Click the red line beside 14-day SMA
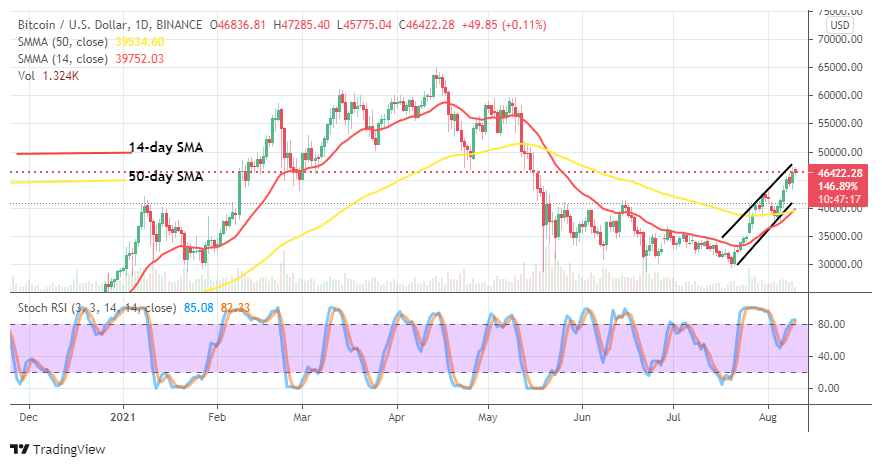882x467 pixels. [70, 153]
